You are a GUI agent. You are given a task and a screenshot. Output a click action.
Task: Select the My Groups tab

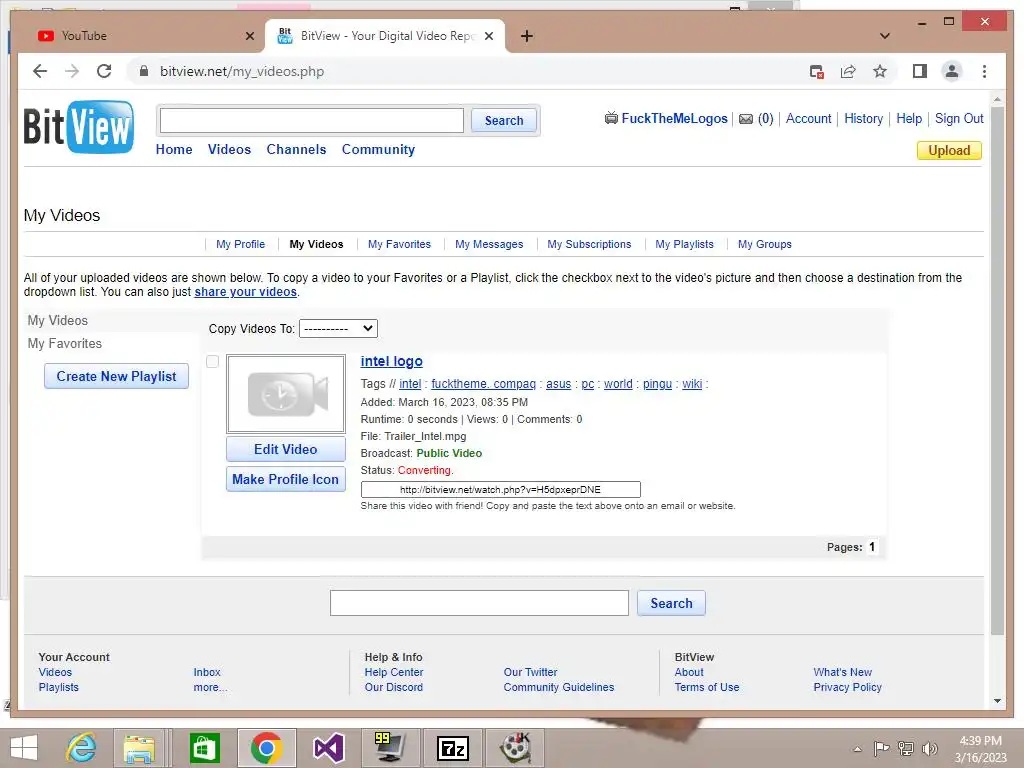pos(765,244)
